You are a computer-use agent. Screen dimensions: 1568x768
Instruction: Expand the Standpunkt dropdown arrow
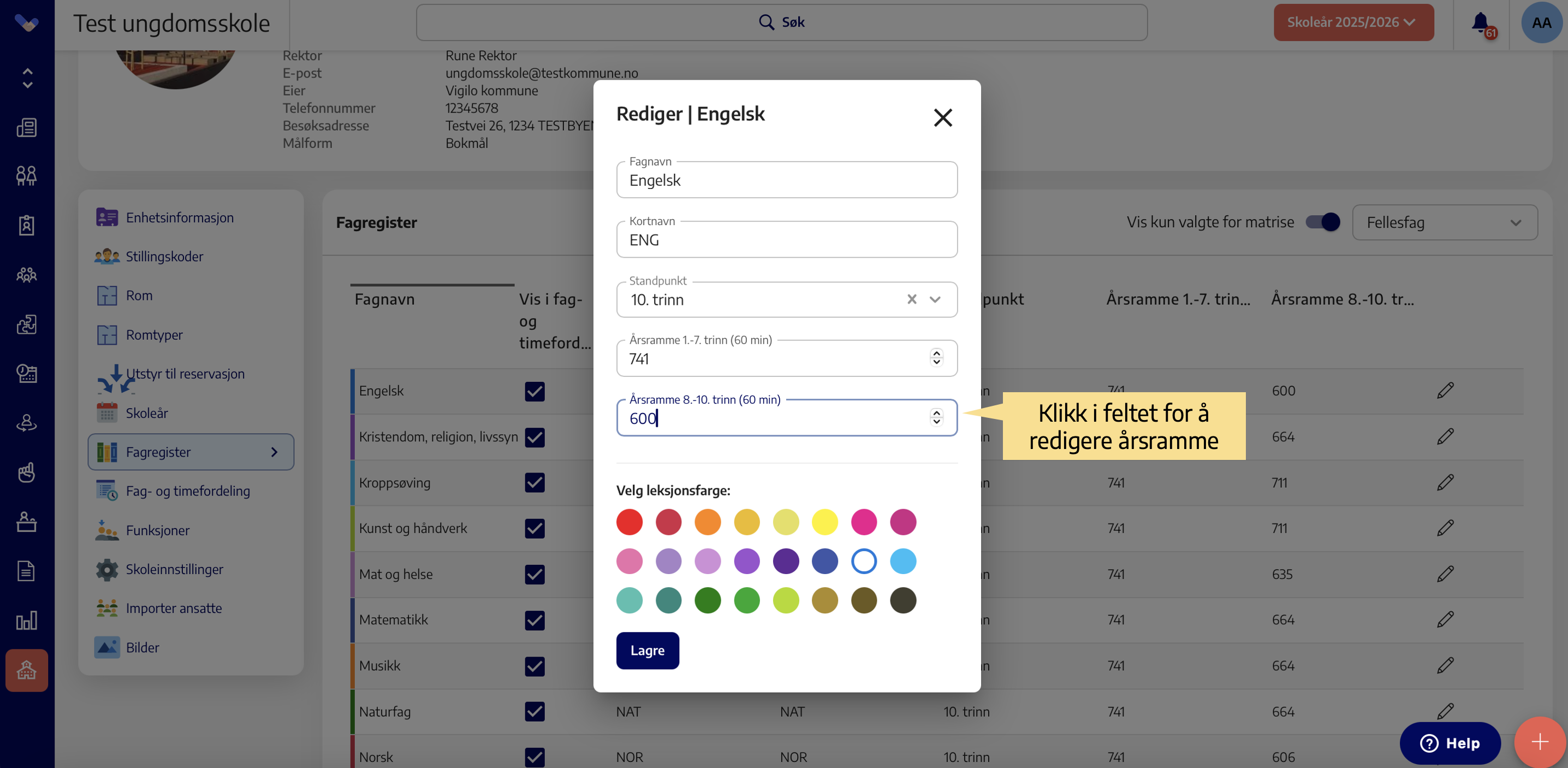935,299
